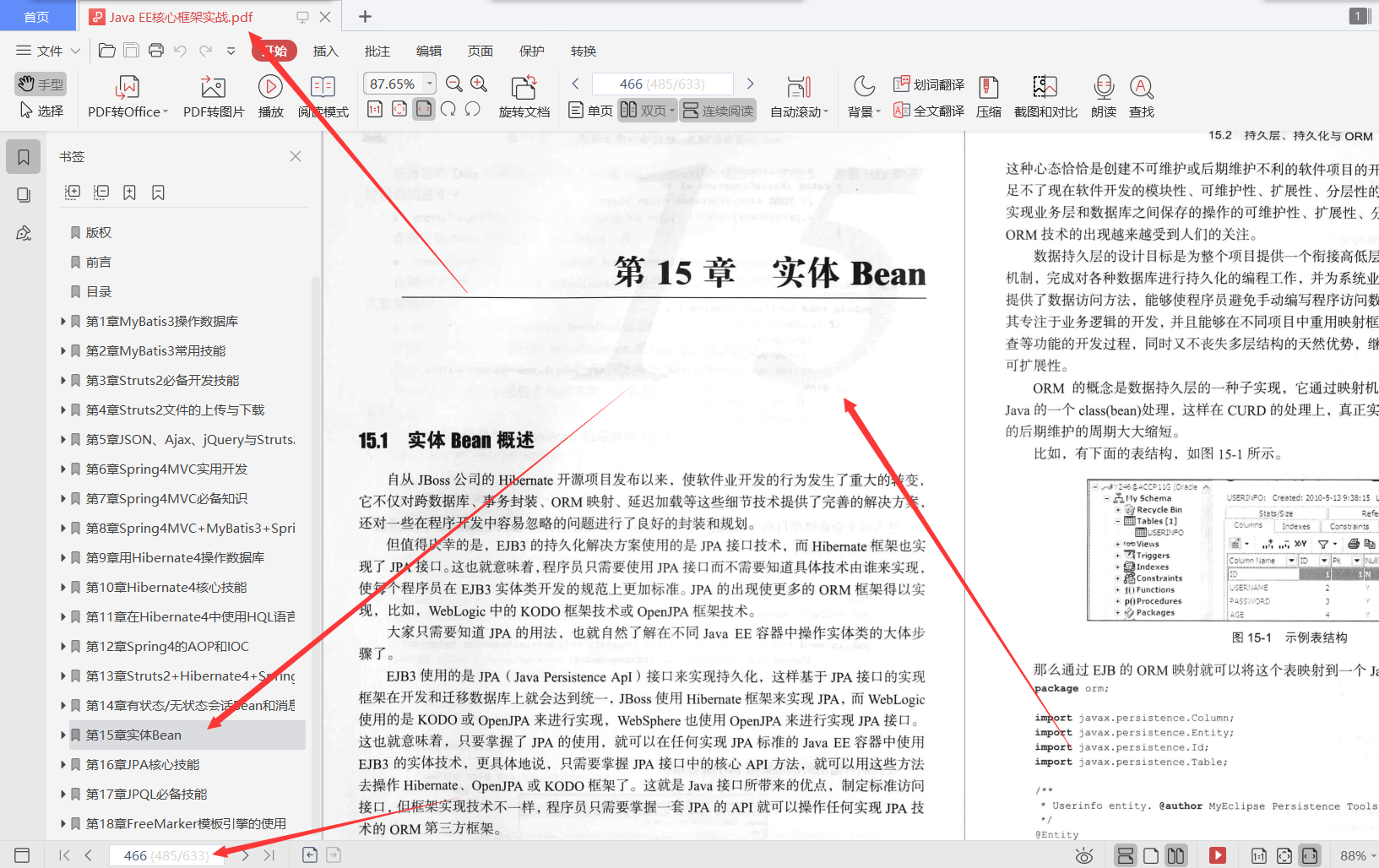Expand 第10章Hibernate4核心技能 bookmark
The width and height of the screenshot is (1379, 868).
[x=62, y=587]
